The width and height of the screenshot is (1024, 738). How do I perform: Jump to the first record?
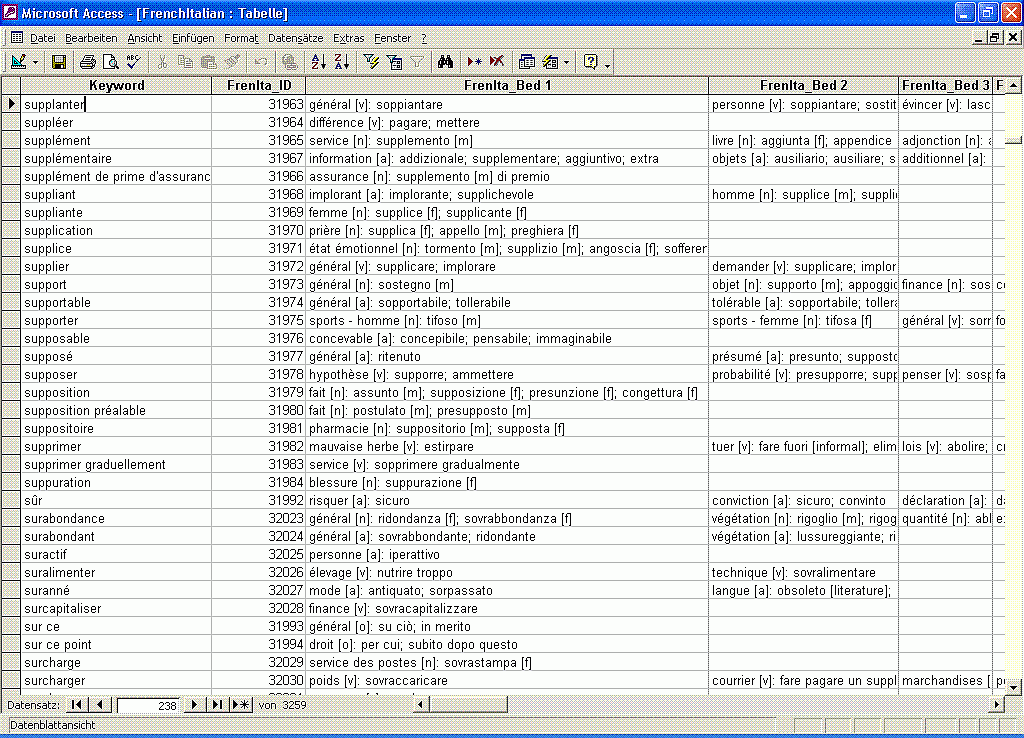[x=77, y=705]
